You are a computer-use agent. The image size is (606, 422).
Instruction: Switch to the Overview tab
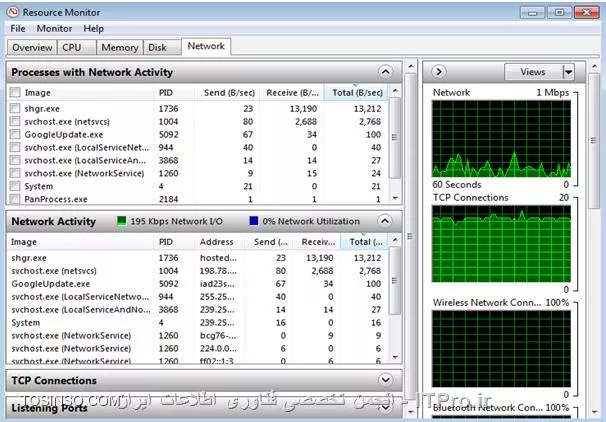(32, 48)
